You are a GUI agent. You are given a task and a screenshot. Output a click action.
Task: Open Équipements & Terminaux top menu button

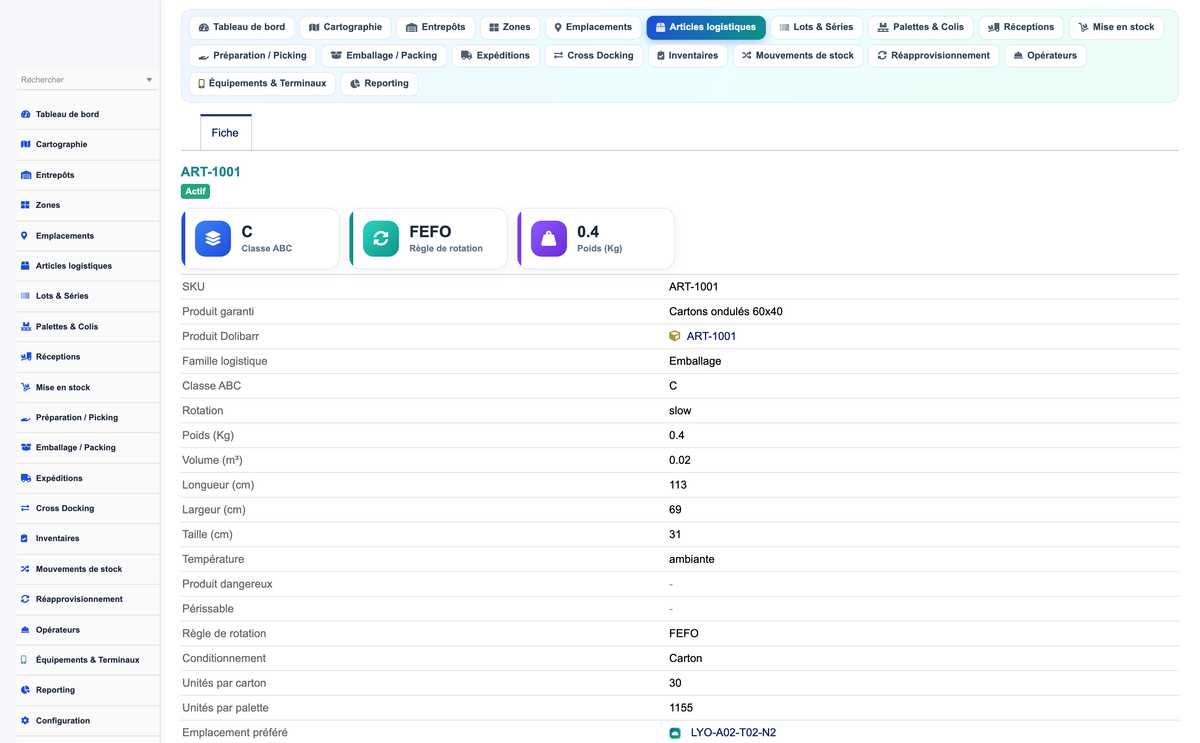(262, 83)
